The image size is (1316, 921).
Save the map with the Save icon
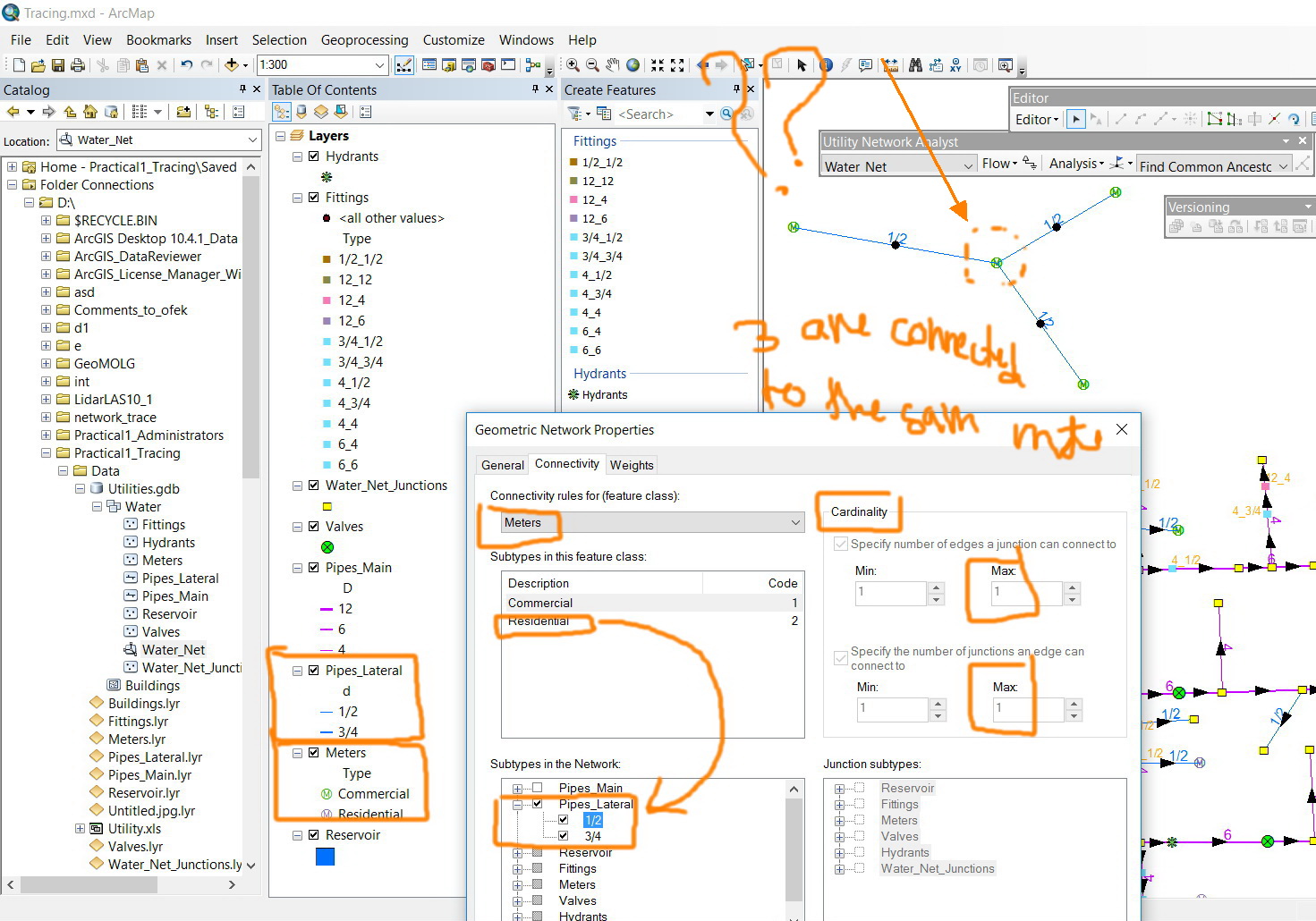point(58,65)
